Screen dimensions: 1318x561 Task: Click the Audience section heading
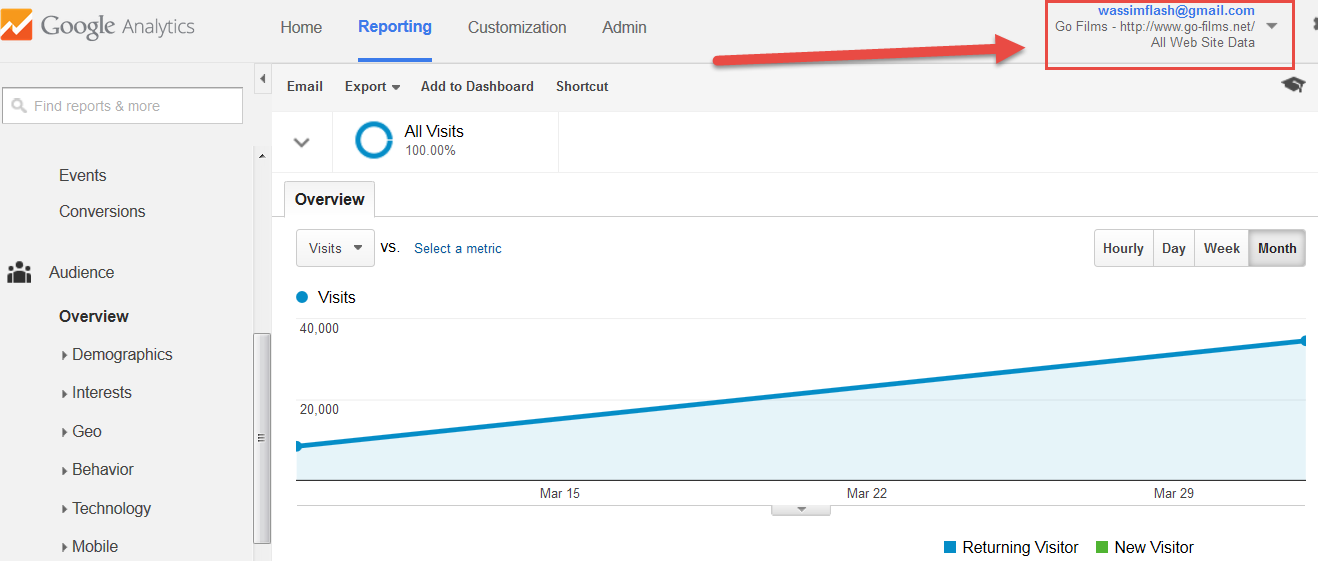tap(81, 273)
